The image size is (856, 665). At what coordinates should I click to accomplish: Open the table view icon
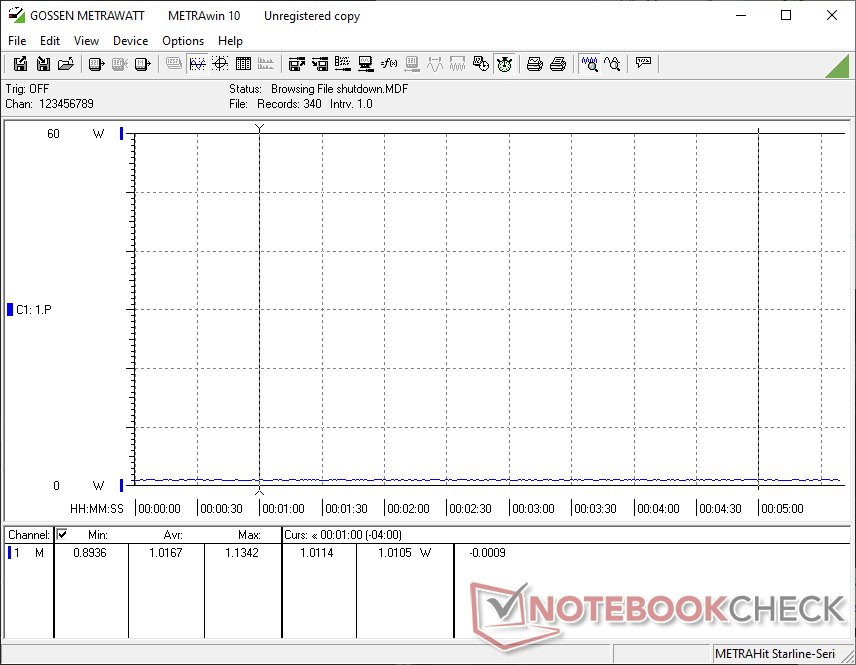tap(243, 64)
